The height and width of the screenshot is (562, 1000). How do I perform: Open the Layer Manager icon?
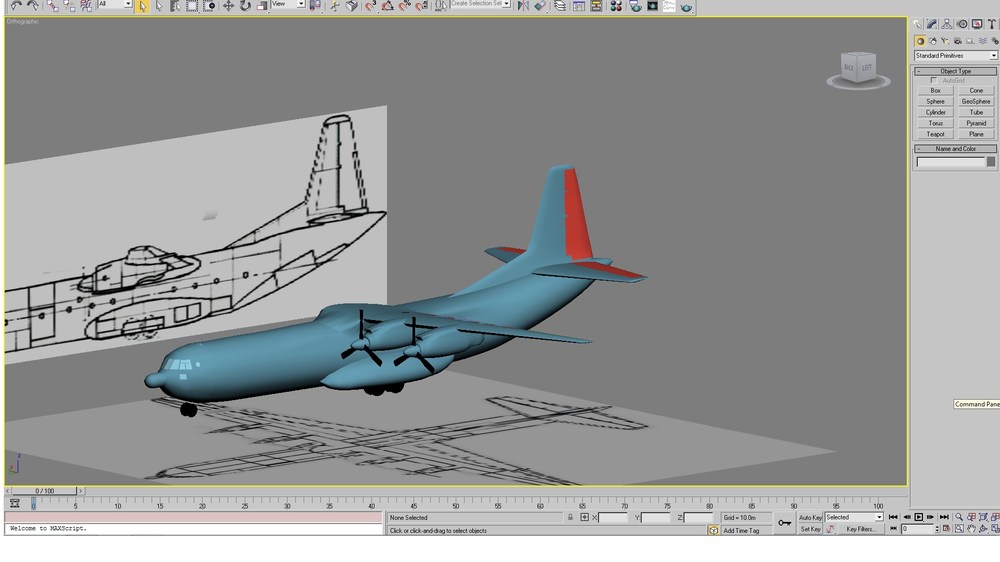tap(559, 6)
